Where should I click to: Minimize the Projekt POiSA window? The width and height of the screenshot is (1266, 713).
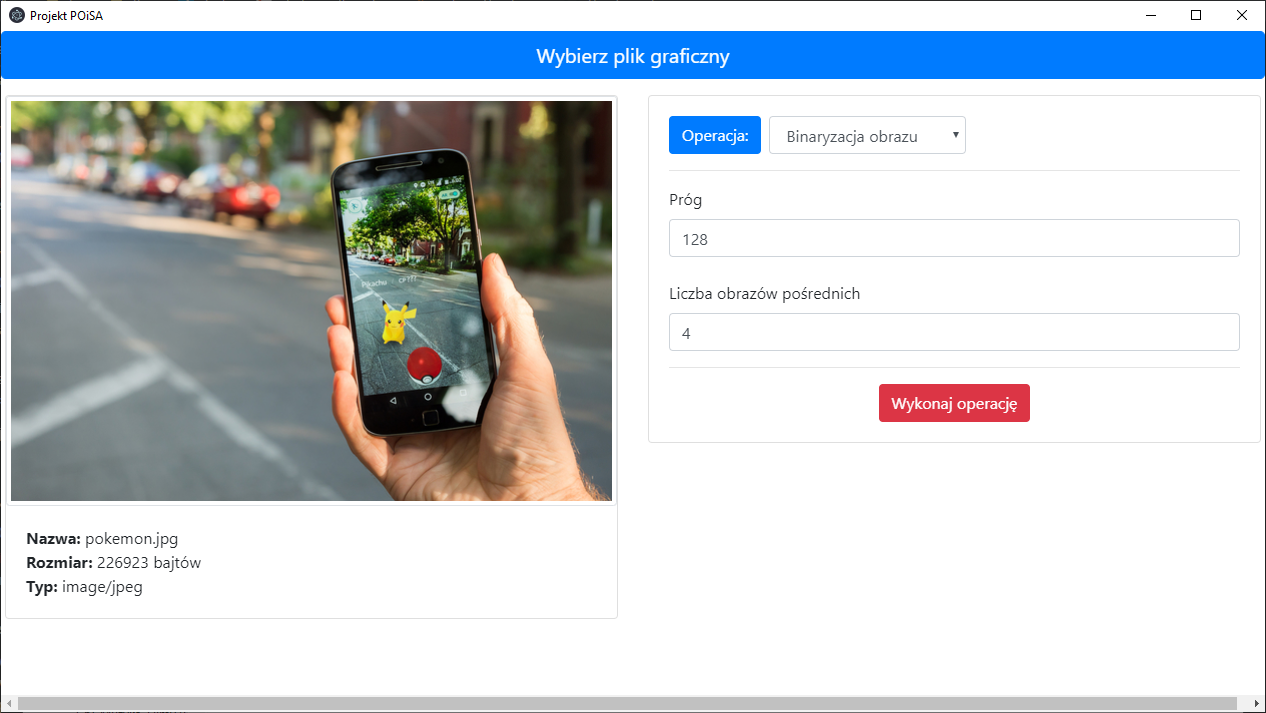coord(1150,15)
